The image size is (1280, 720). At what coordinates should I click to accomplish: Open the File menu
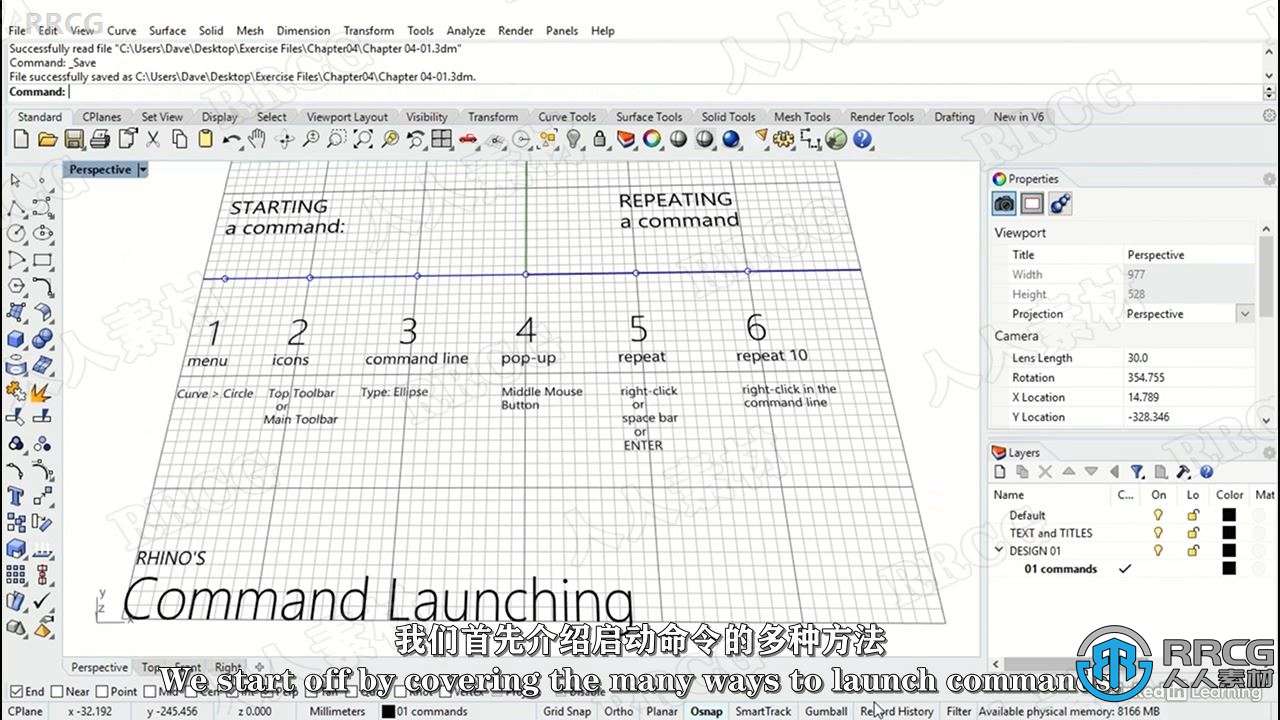coord(17,31)
